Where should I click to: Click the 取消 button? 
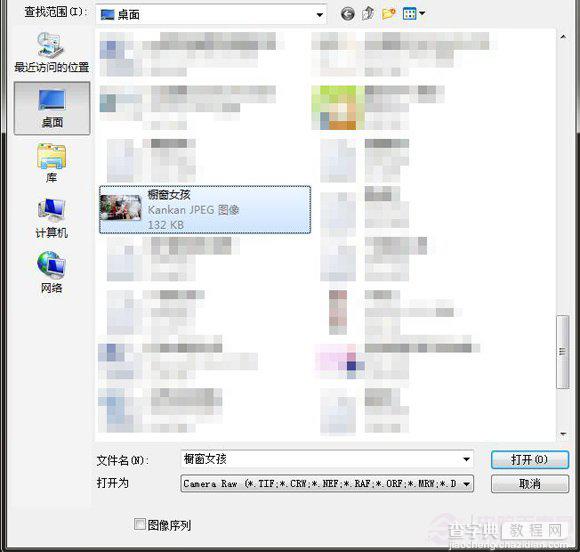click(529, 484)
